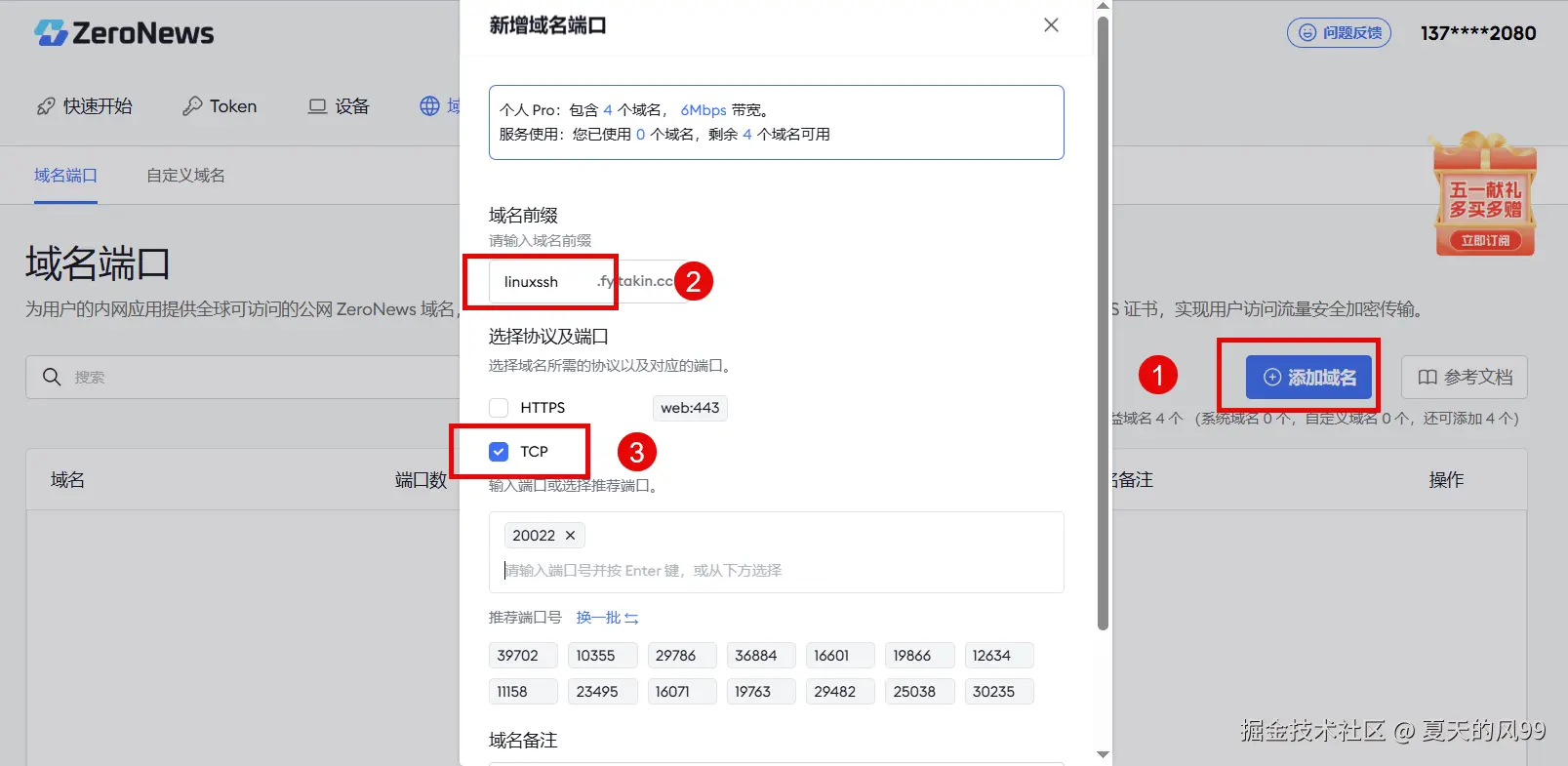Select recommended port 30235
The width and height of the screenshot is (1568, 766).
pos(998,692)
